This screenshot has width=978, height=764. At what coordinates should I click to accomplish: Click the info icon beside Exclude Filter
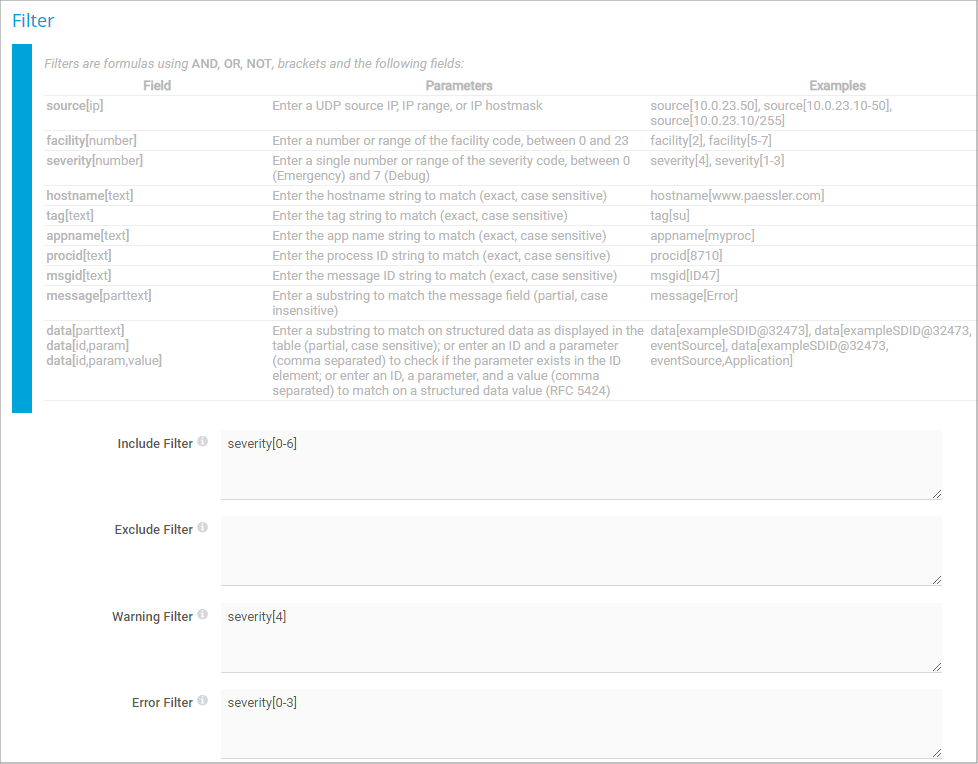tap(202, 528)
